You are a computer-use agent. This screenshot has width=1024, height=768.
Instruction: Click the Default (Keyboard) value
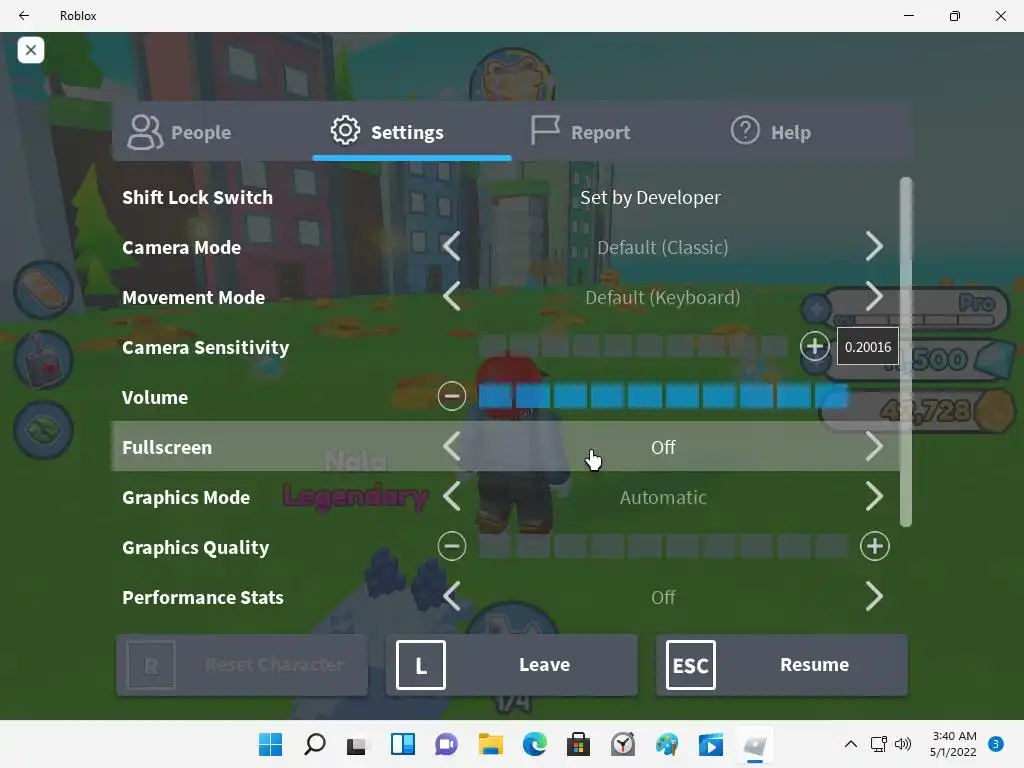pos(663,298)
